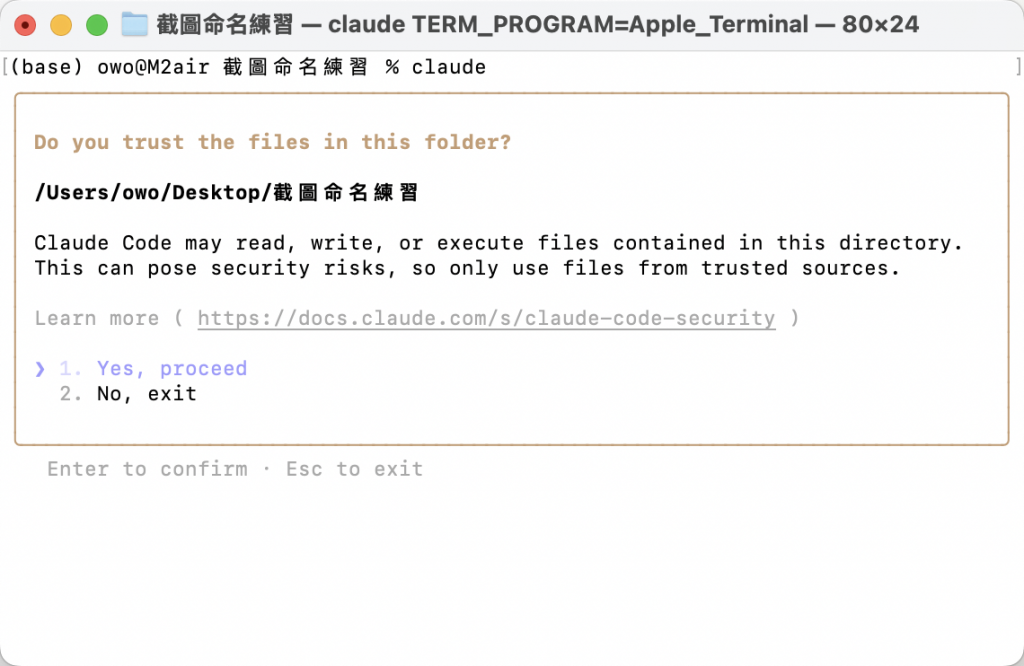Click the blue folder proxy icon in title bar
1024x666 pixels.
pos(135,25)
